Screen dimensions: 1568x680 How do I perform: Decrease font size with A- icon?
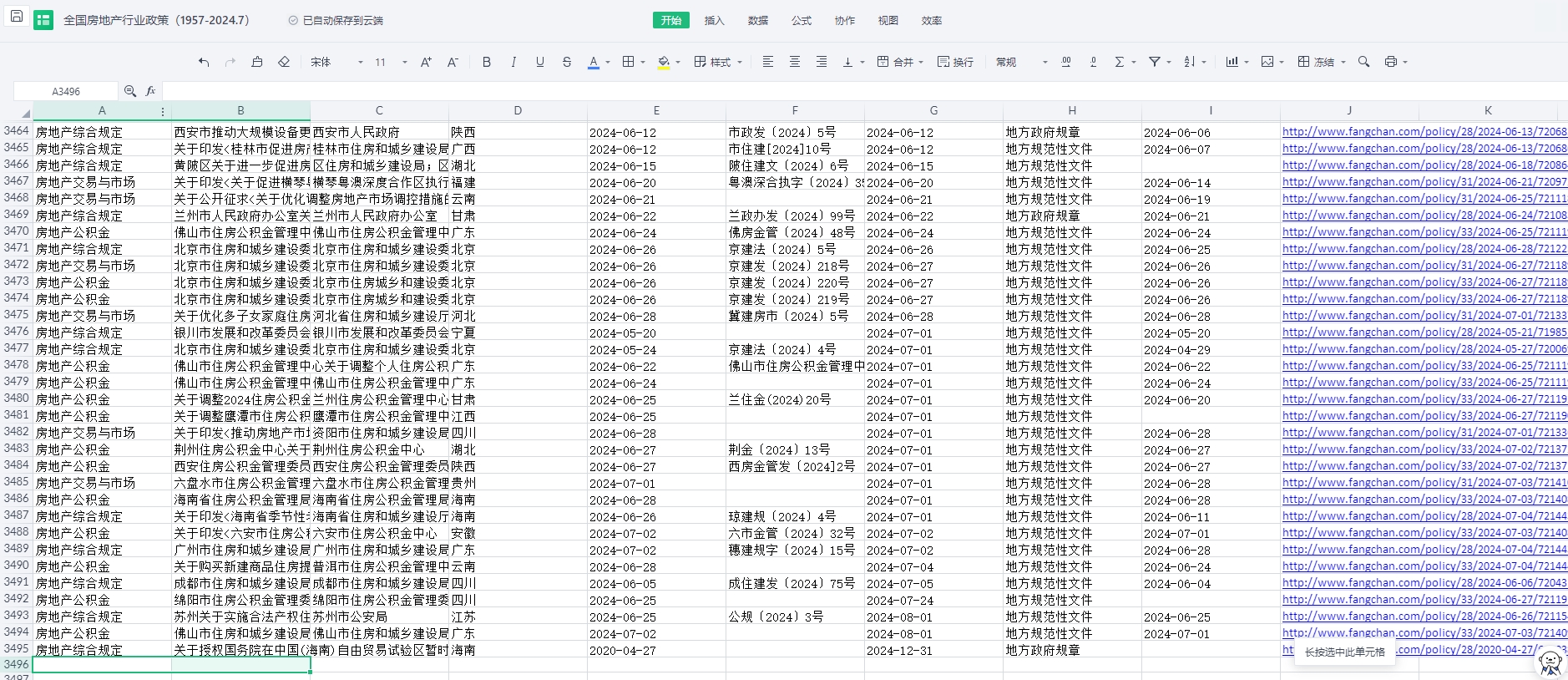click(x=453, y=62)
